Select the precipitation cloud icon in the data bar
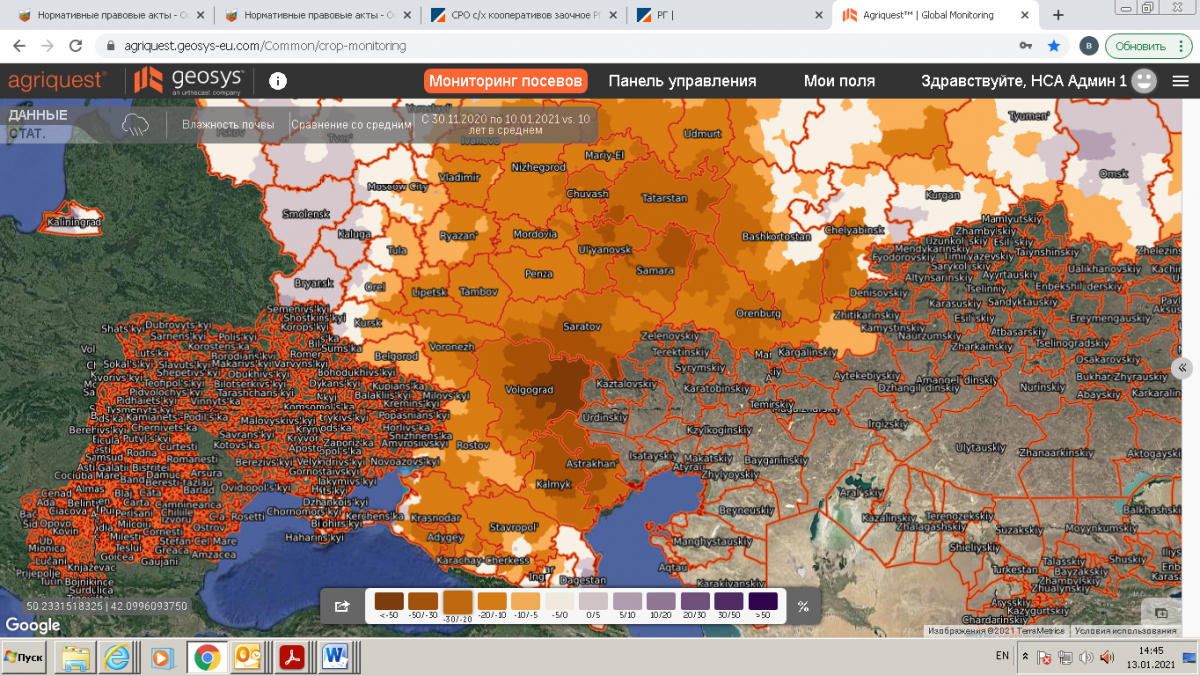Viewport: 1200px width, 676px height. click(x=135, y=124)
